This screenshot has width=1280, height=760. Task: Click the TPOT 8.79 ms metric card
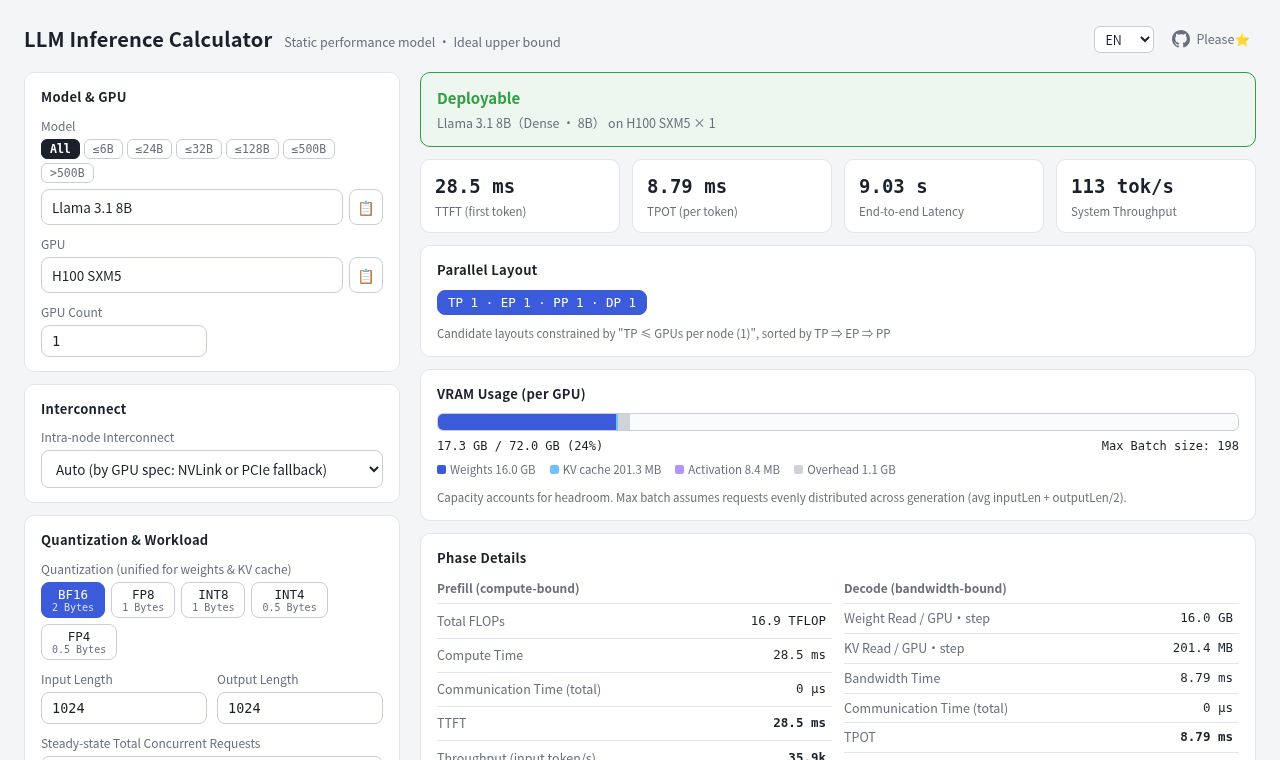click(732, 196)
